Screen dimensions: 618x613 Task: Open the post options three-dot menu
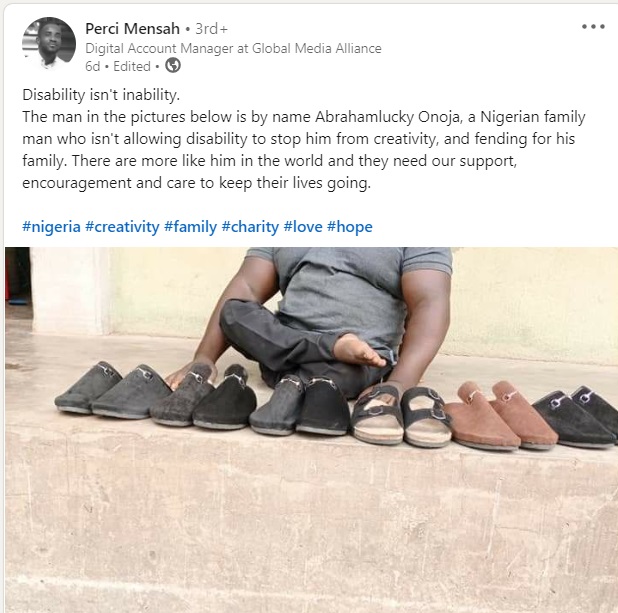[x=593, y=28]
